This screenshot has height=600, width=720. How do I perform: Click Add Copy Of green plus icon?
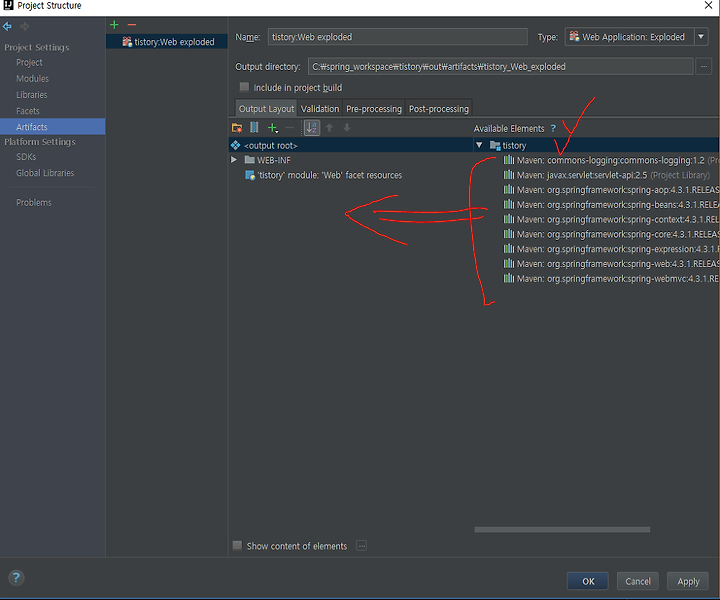coord(273,128)
